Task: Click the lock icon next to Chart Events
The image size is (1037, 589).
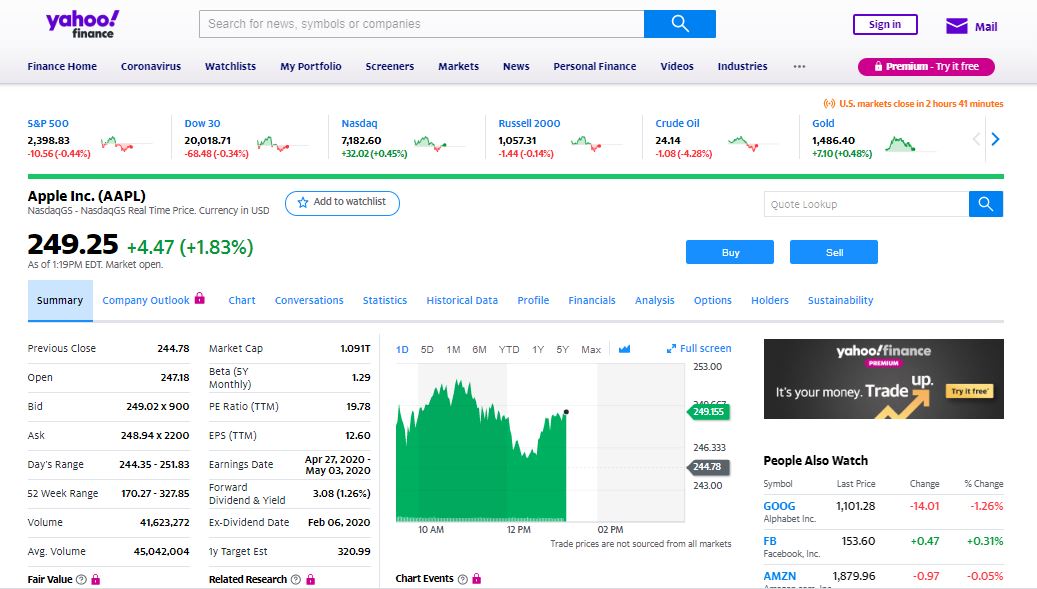Action: tap(477, 578)
